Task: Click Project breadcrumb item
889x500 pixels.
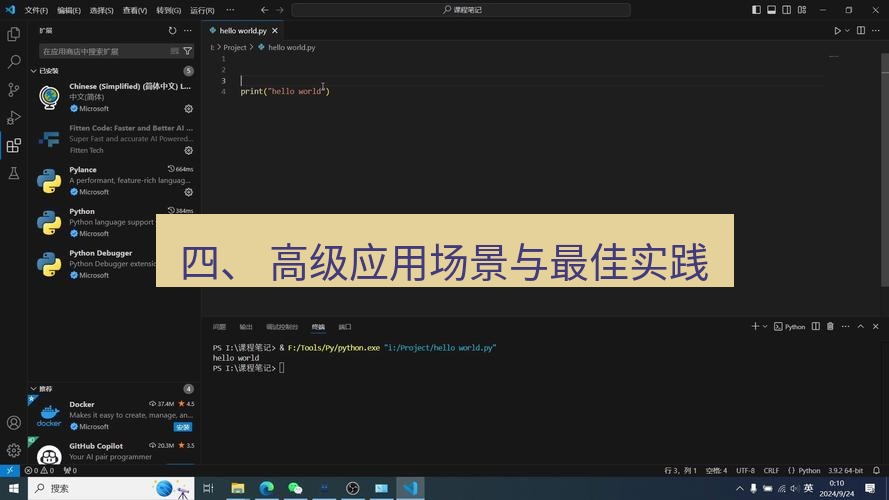Action: (x=235, y=48)
